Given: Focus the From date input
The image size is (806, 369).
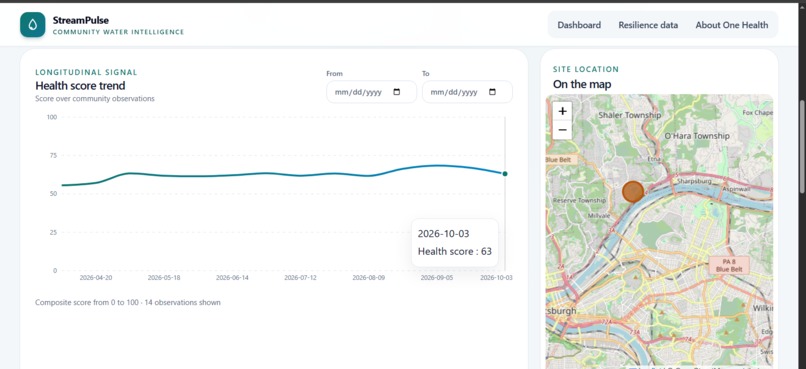Looking at the screenshot, I should tap(371, 92).
